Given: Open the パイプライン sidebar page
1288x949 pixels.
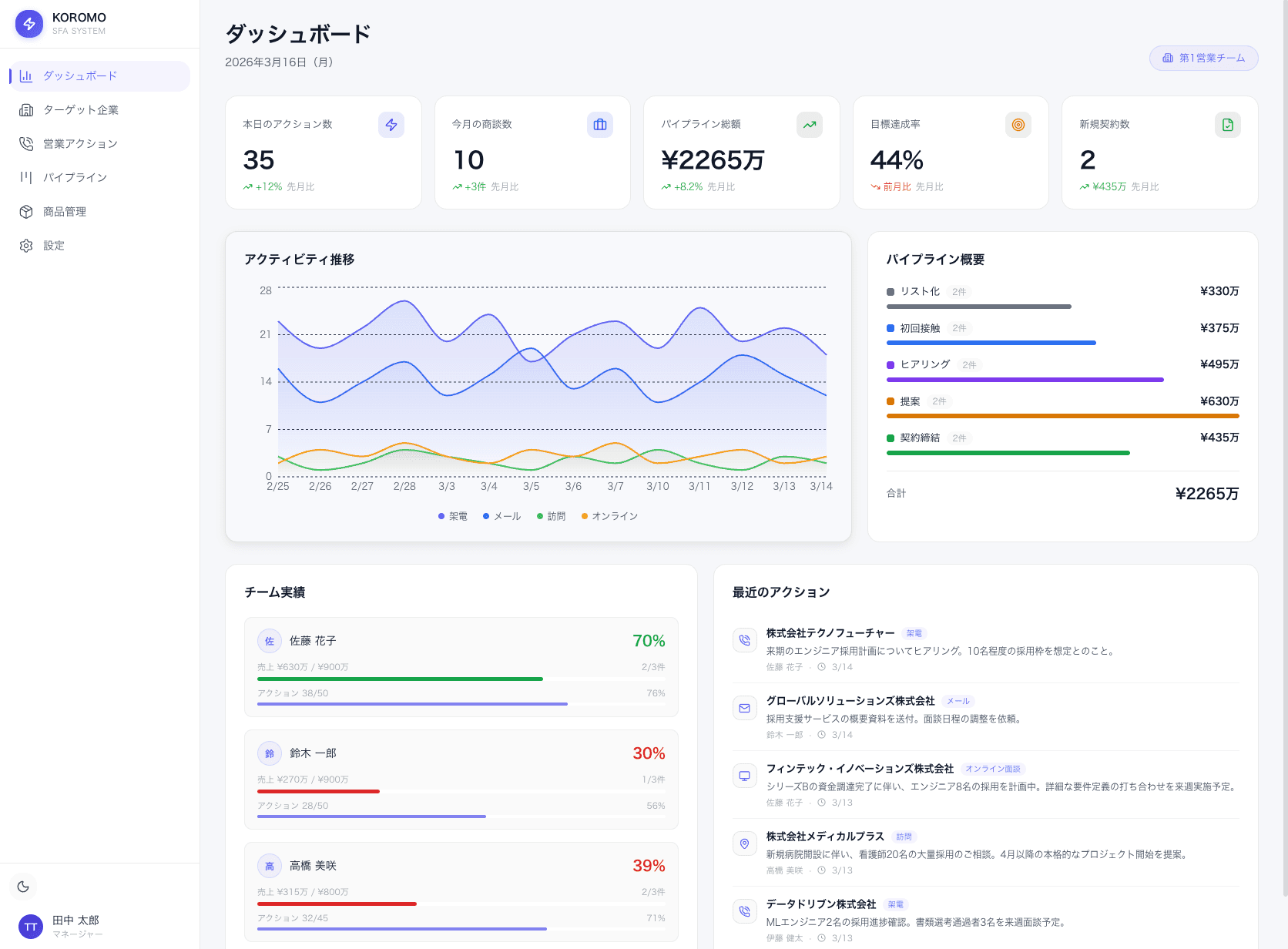Looking at the screenshot, I should [x=75, y=178].
